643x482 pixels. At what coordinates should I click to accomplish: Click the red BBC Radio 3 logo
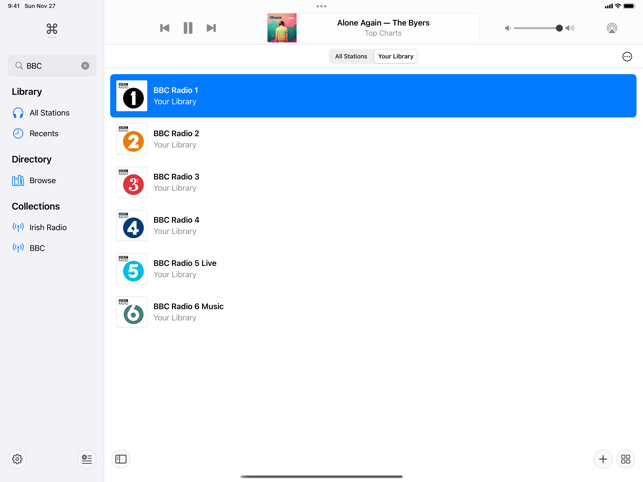pos(132,182)
